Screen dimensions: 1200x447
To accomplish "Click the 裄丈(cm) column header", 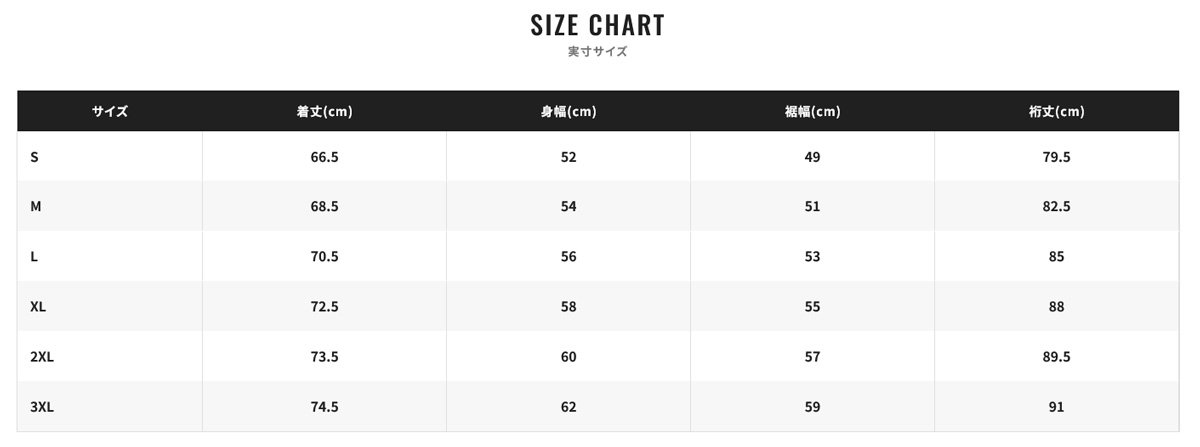I will [1057, 111].
